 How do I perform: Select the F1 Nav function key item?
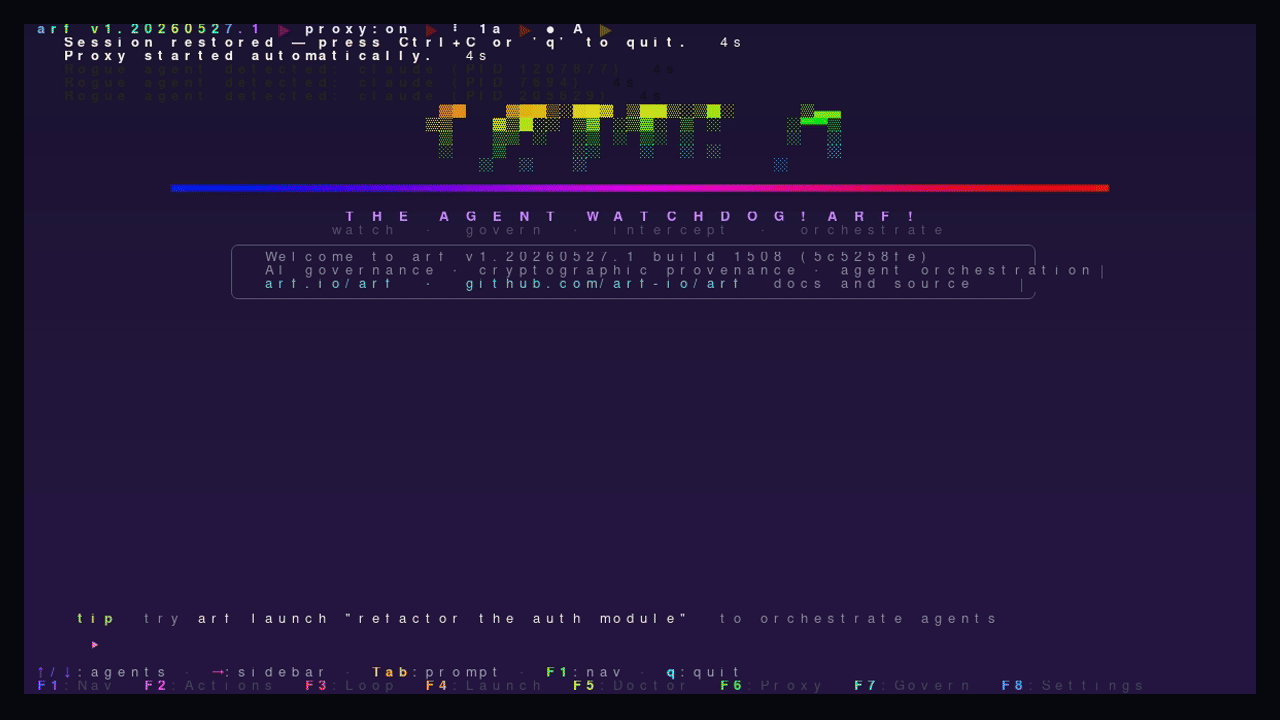[76, 686]
